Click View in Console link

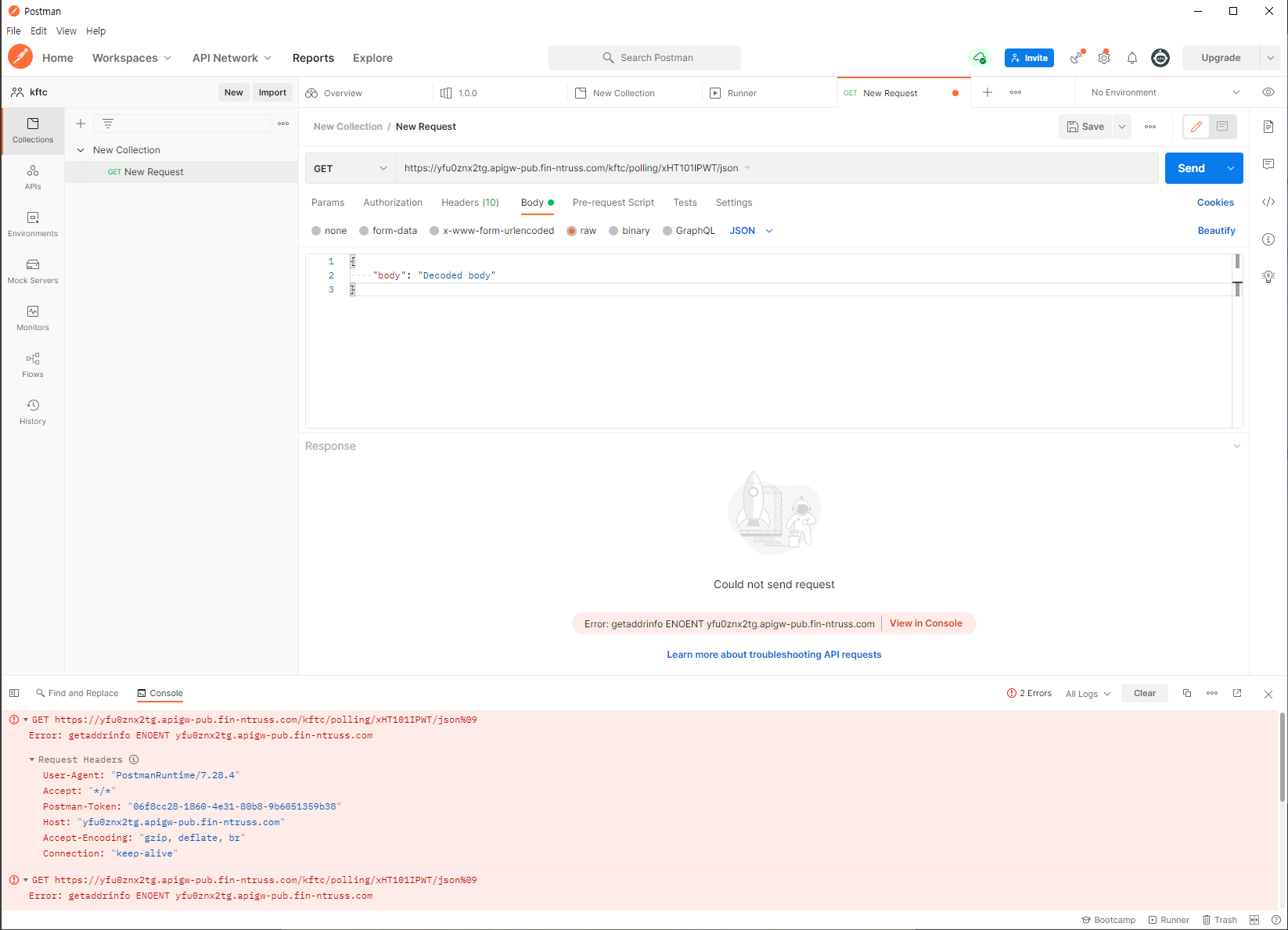(926, 623)
